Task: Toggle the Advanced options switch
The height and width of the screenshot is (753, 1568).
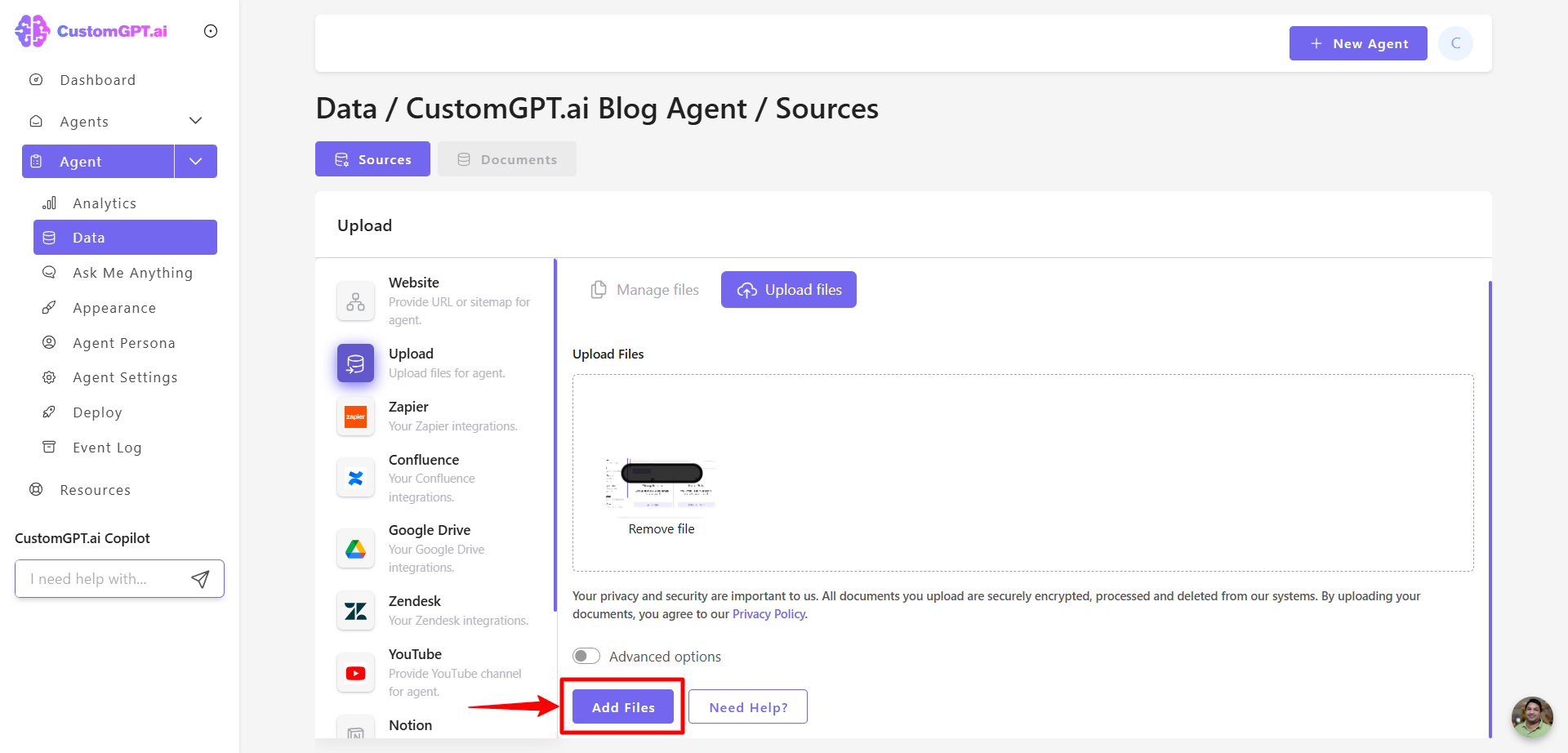Action: pyautogui.click(x=586, y=657)
